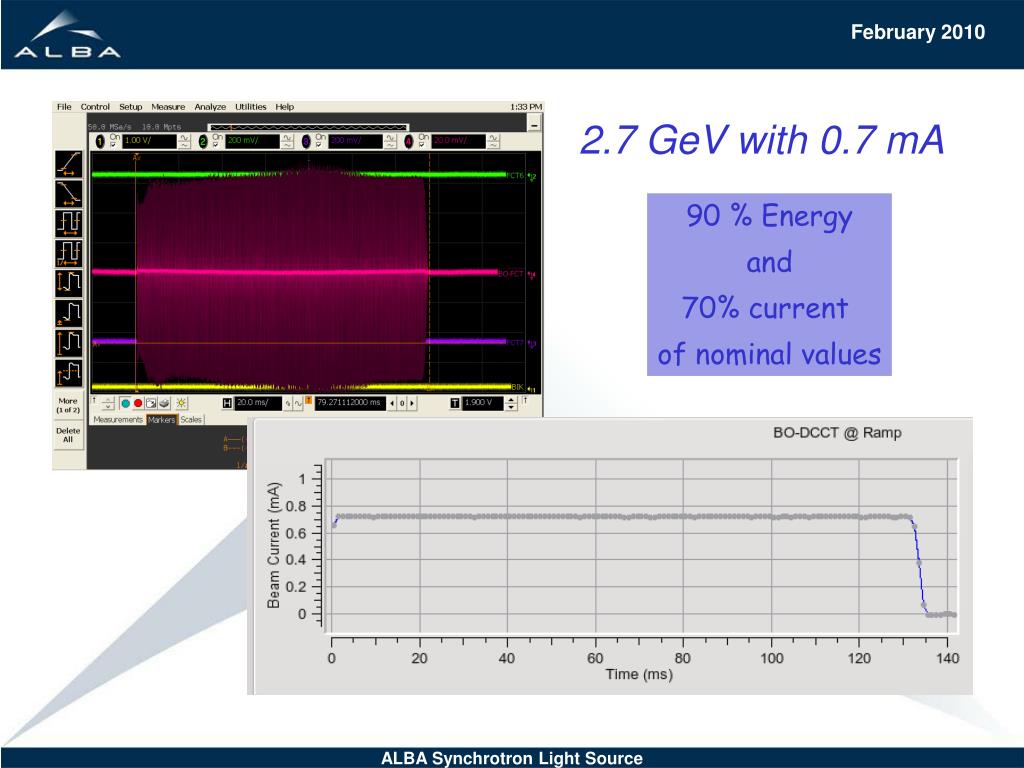Click the More (1 of 2) button
This screenshot has height=768, width=1024.
pos(68,406)
